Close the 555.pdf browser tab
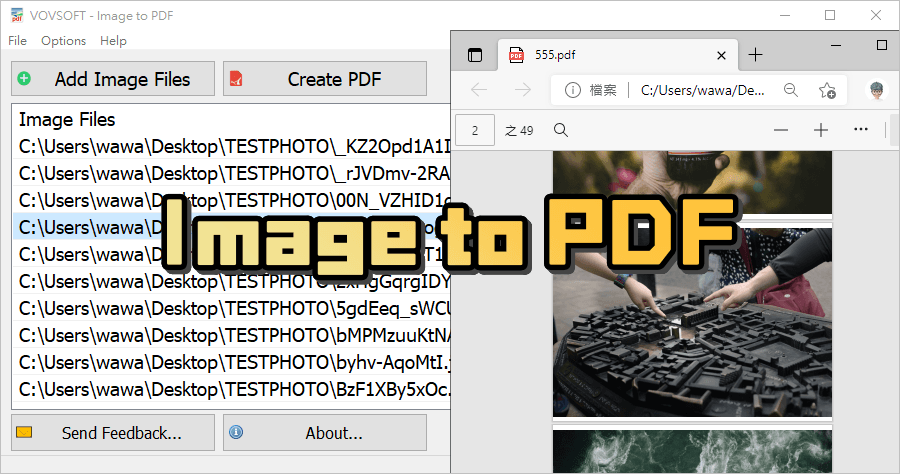The image size is (900, 474). 721,55
